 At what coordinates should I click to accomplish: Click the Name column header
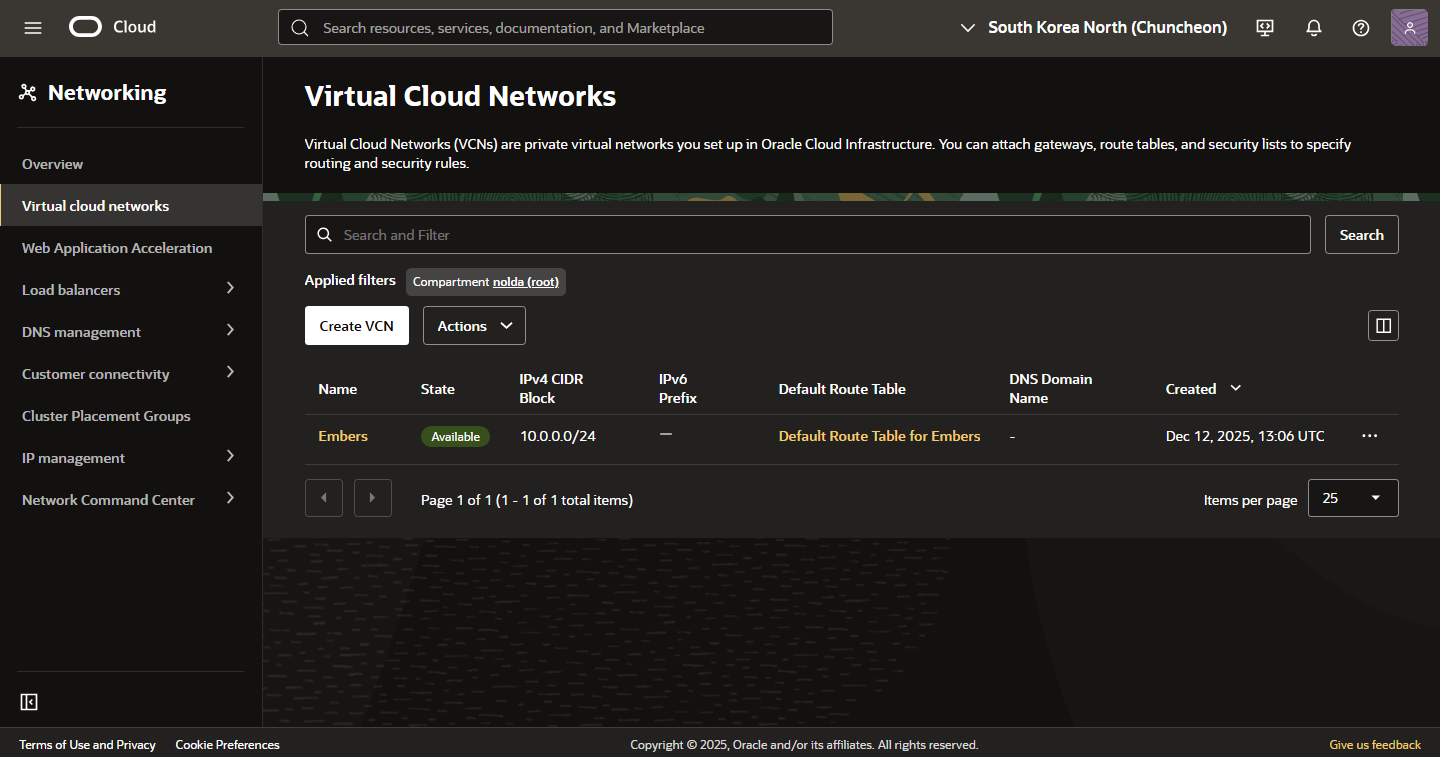(338, 389)
